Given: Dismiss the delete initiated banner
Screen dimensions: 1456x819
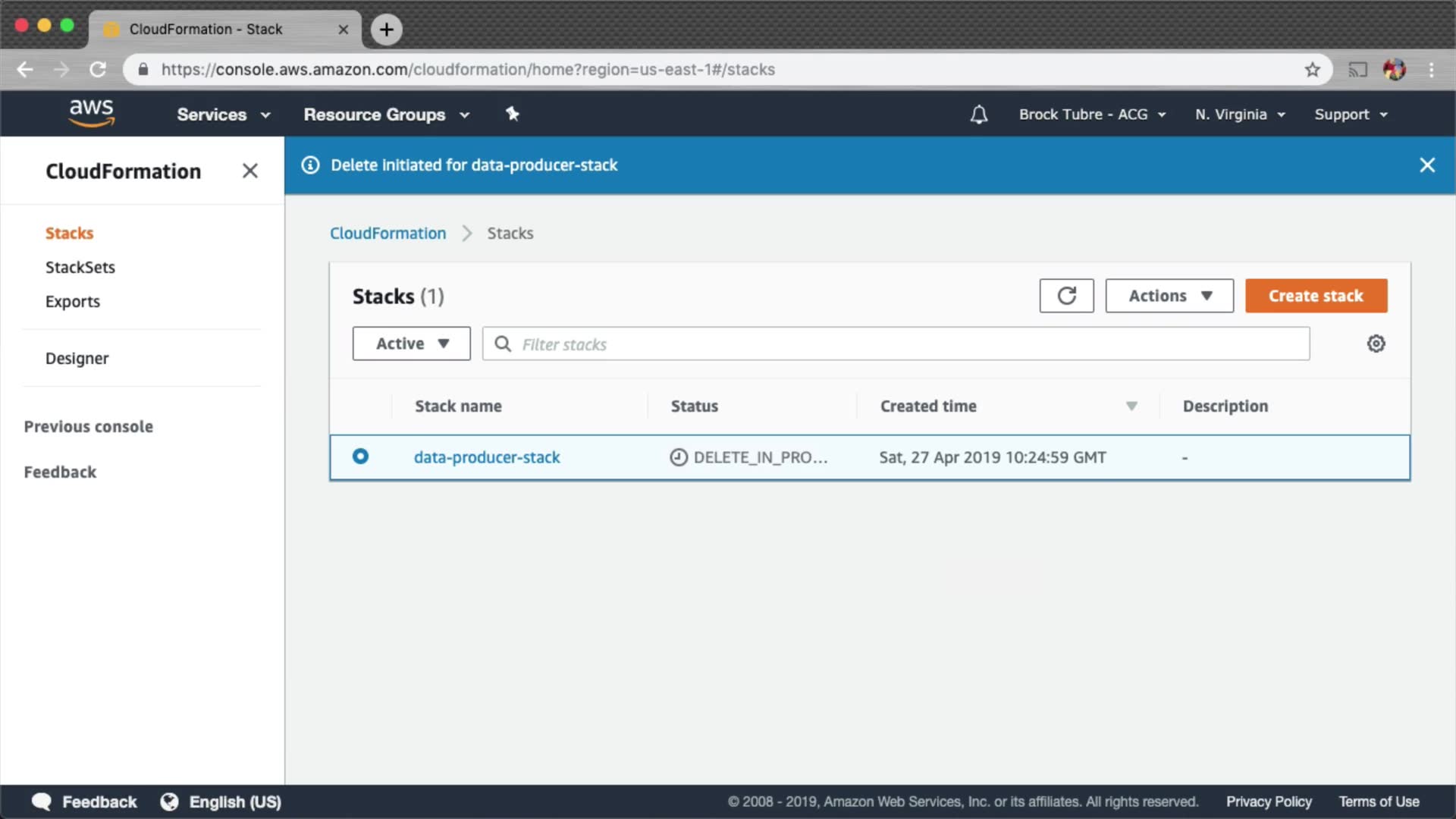Looking at the screenshot, I should [1426, 165].
